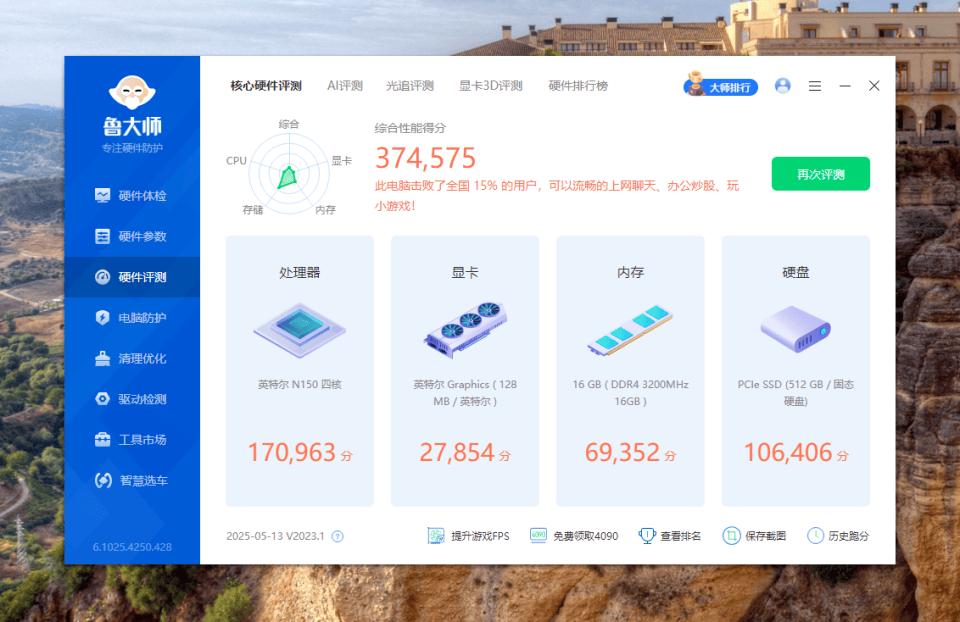Click the radar performance chart
The image size is (960, 622).
[x=289, y=174]
